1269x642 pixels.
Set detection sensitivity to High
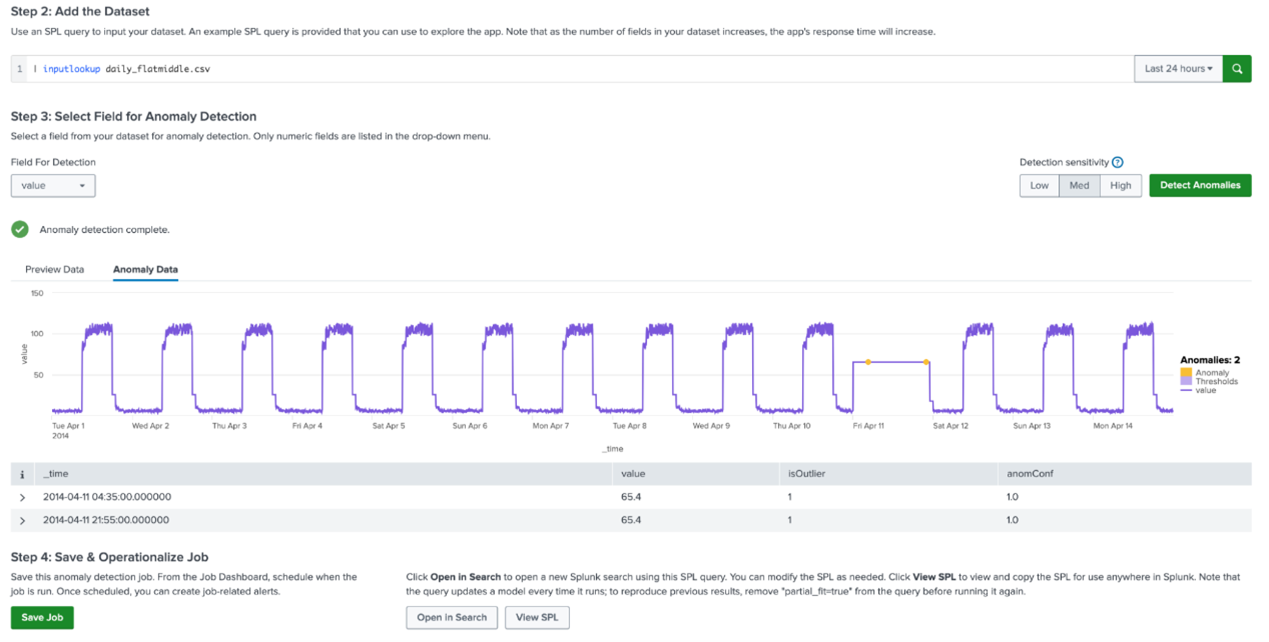1120,185
